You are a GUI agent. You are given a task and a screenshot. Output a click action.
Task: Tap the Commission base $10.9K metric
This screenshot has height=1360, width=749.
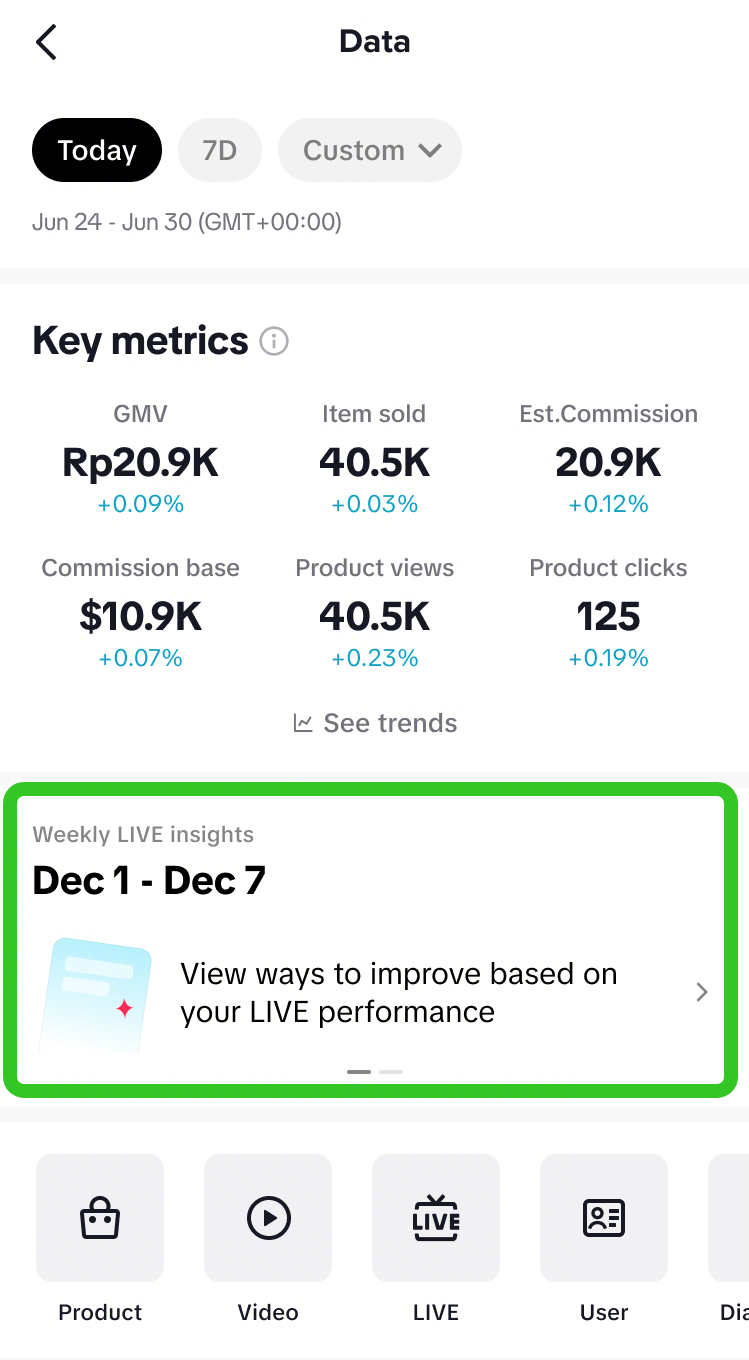pyautogui.click(x=140, y=615)
